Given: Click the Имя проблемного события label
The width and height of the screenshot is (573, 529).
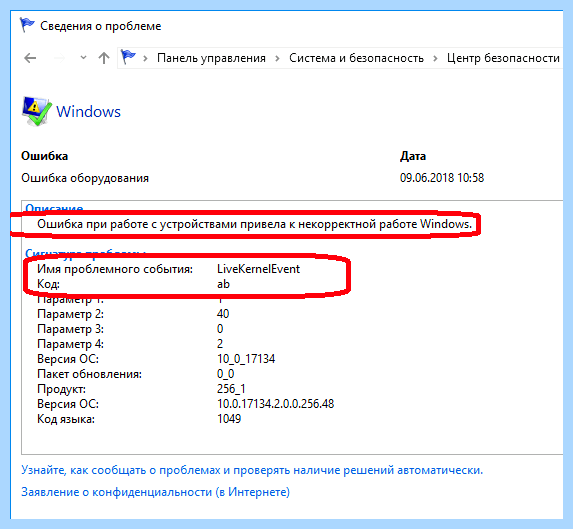Looking at the screenshot, I should click(115, 269).
